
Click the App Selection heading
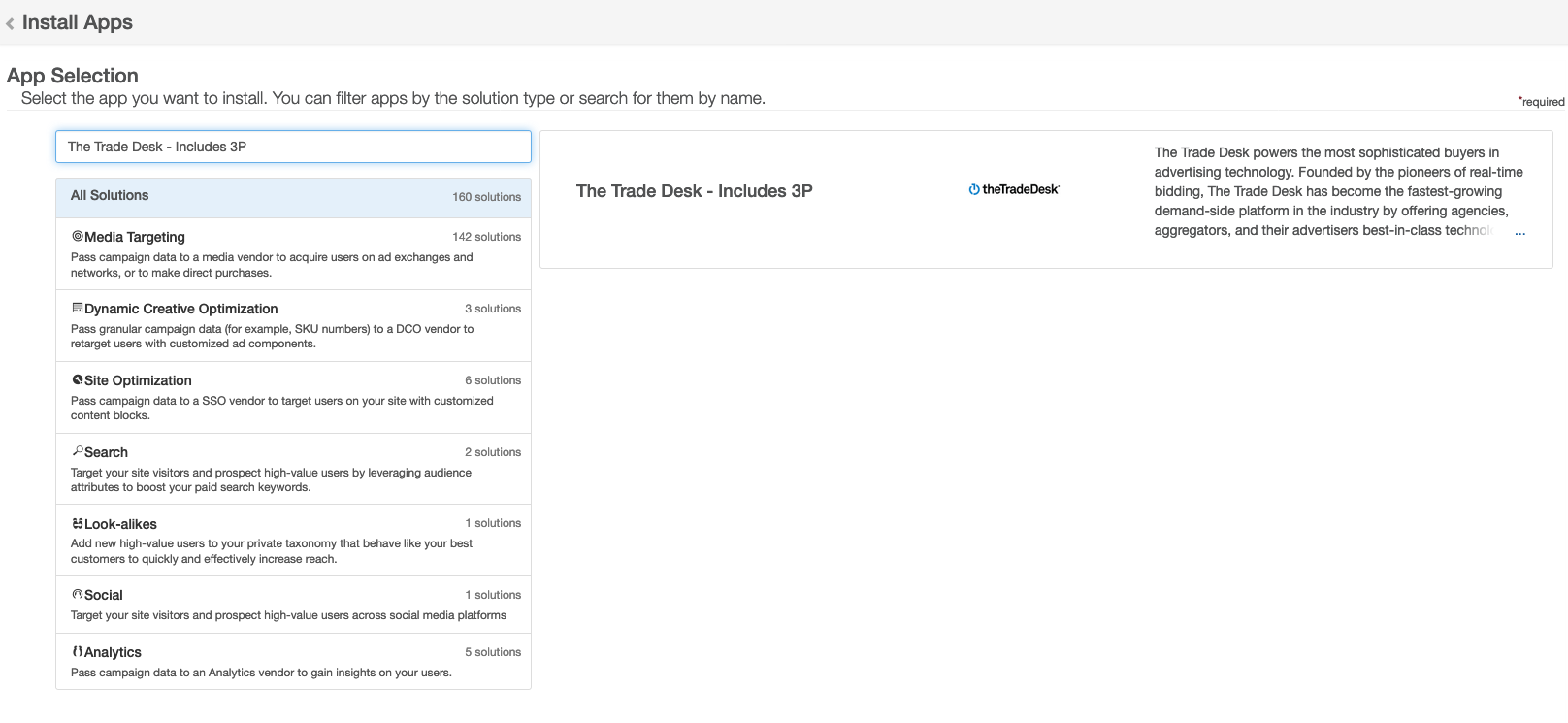click(73, 76)
